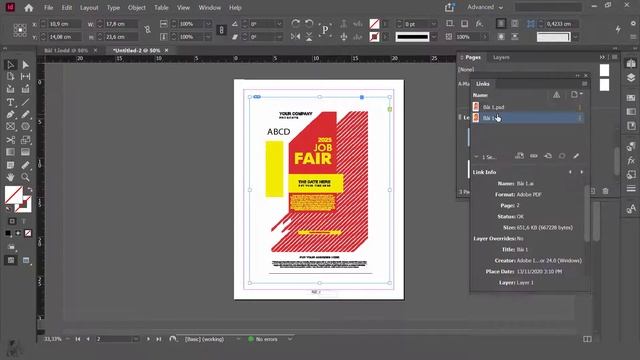The image size is (640, 360).
Task: Open the Window menu
Action: [x=209, y=7]
